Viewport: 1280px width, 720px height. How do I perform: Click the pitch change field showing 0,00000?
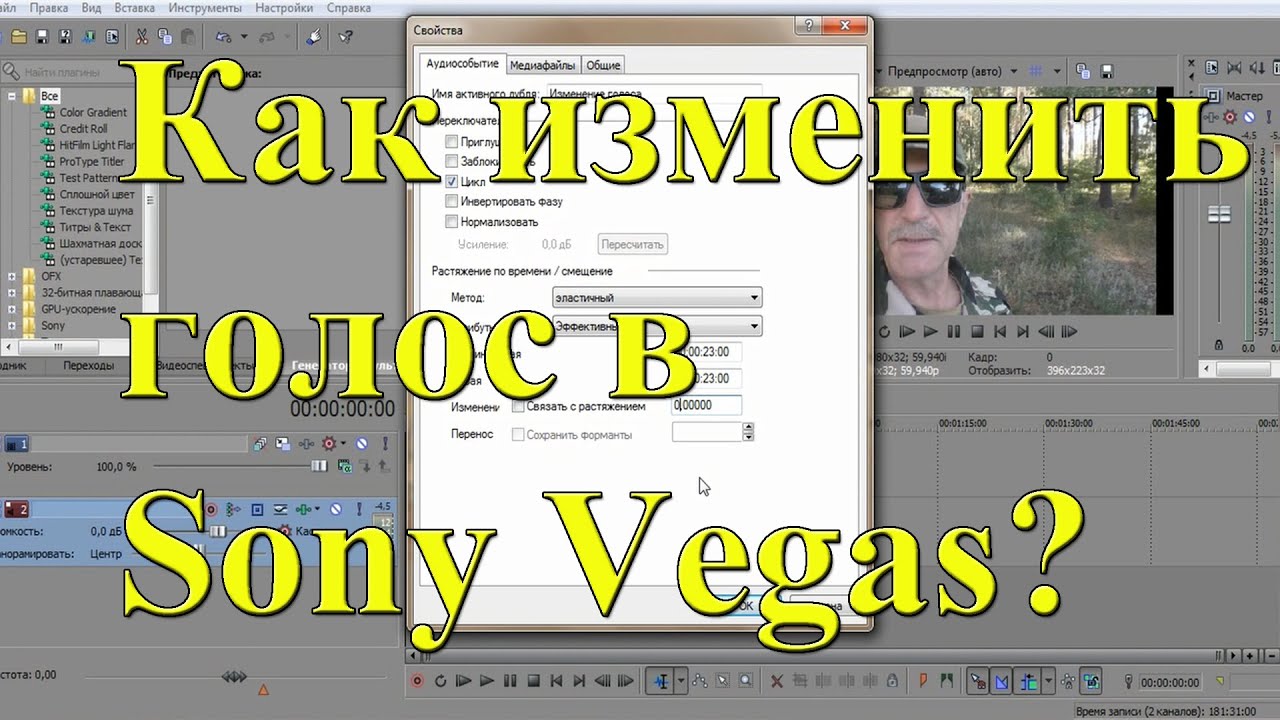click(x=706, y=406)
